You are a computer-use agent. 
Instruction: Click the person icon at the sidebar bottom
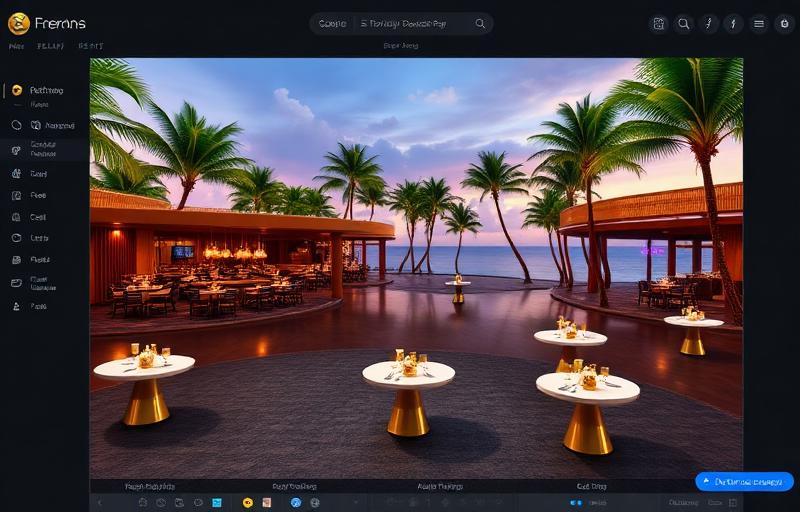[x=16, y=306]
